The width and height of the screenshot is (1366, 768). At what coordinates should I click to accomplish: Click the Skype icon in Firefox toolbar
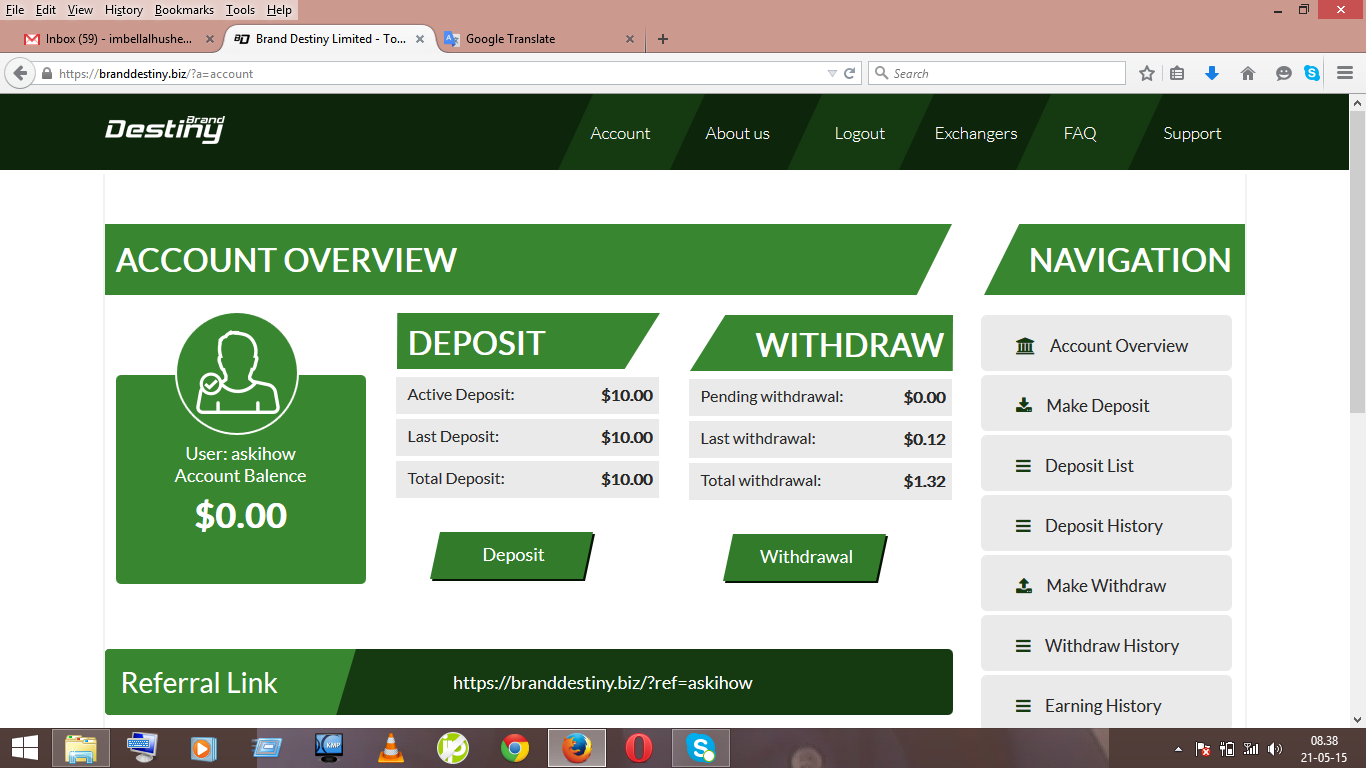click(1312, 73)
